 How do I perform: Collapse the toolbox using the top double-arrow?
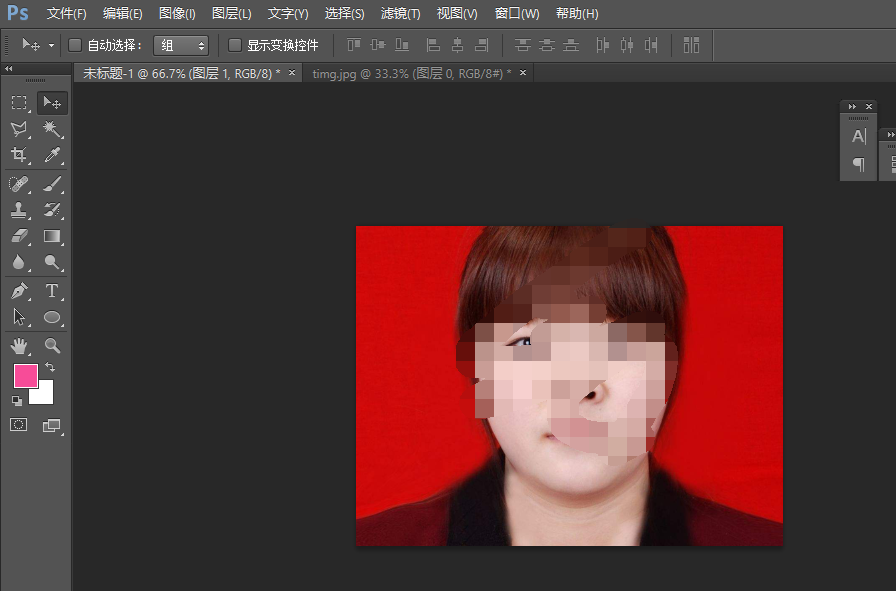10,68
